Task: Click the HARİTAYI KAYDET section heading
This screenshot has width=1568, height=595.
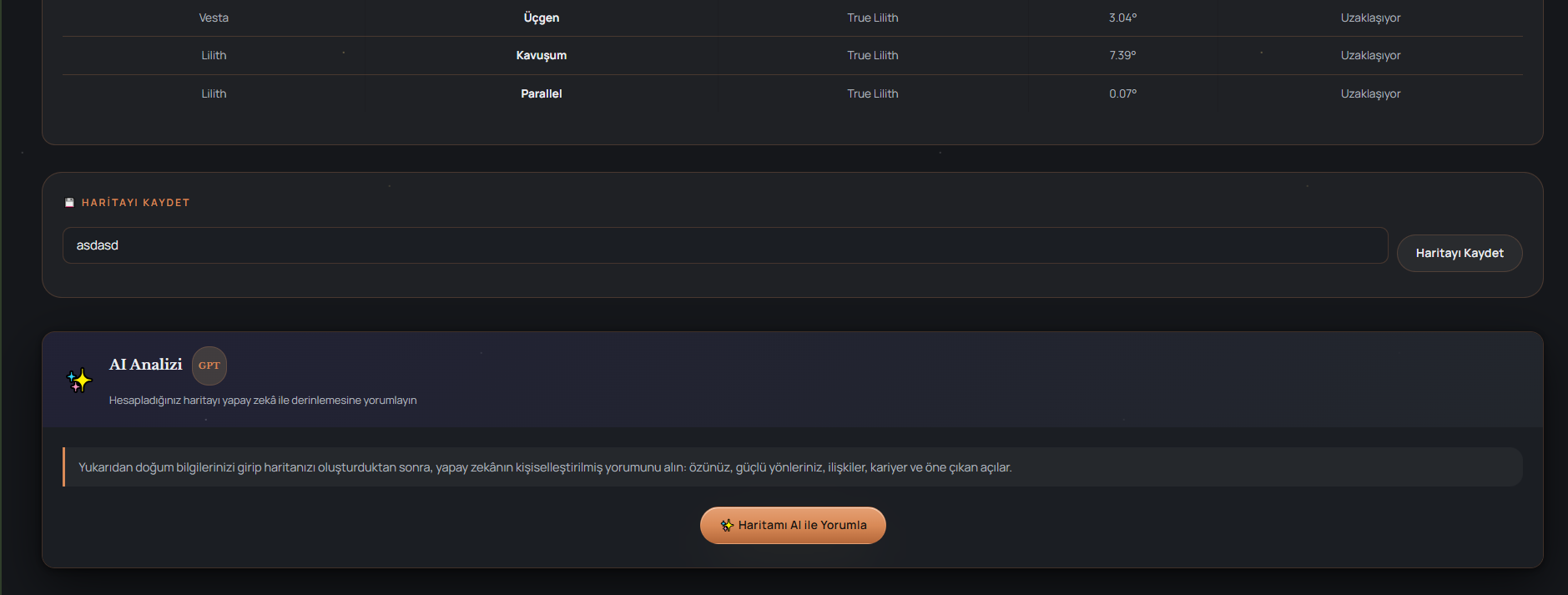Action: (136, 203)
